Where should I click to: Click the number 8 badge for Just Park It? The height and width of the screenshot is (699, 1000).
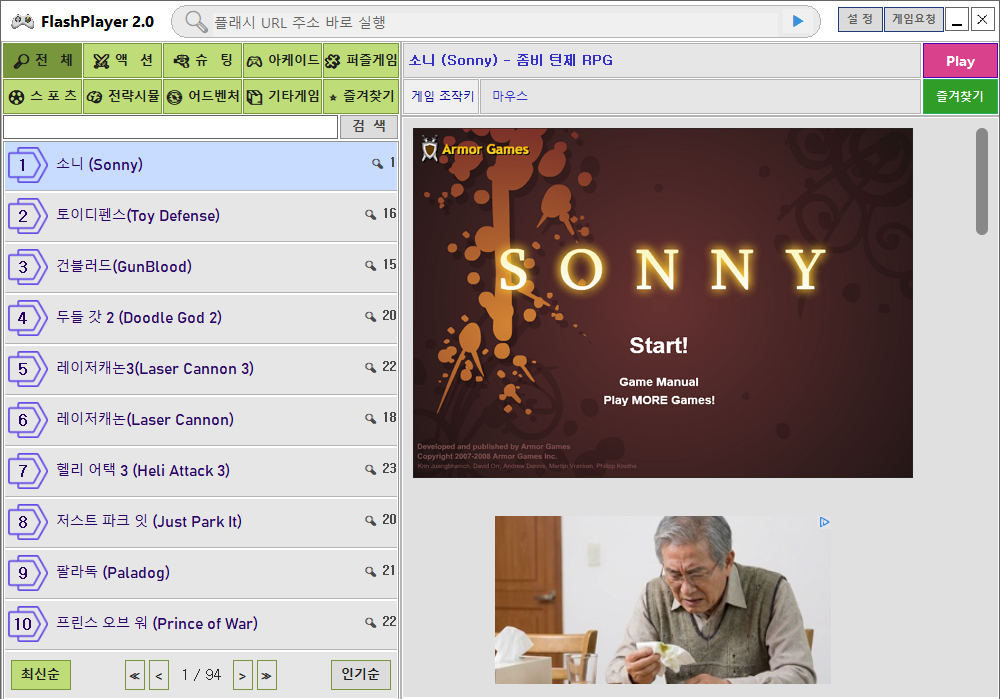(27, 522)
